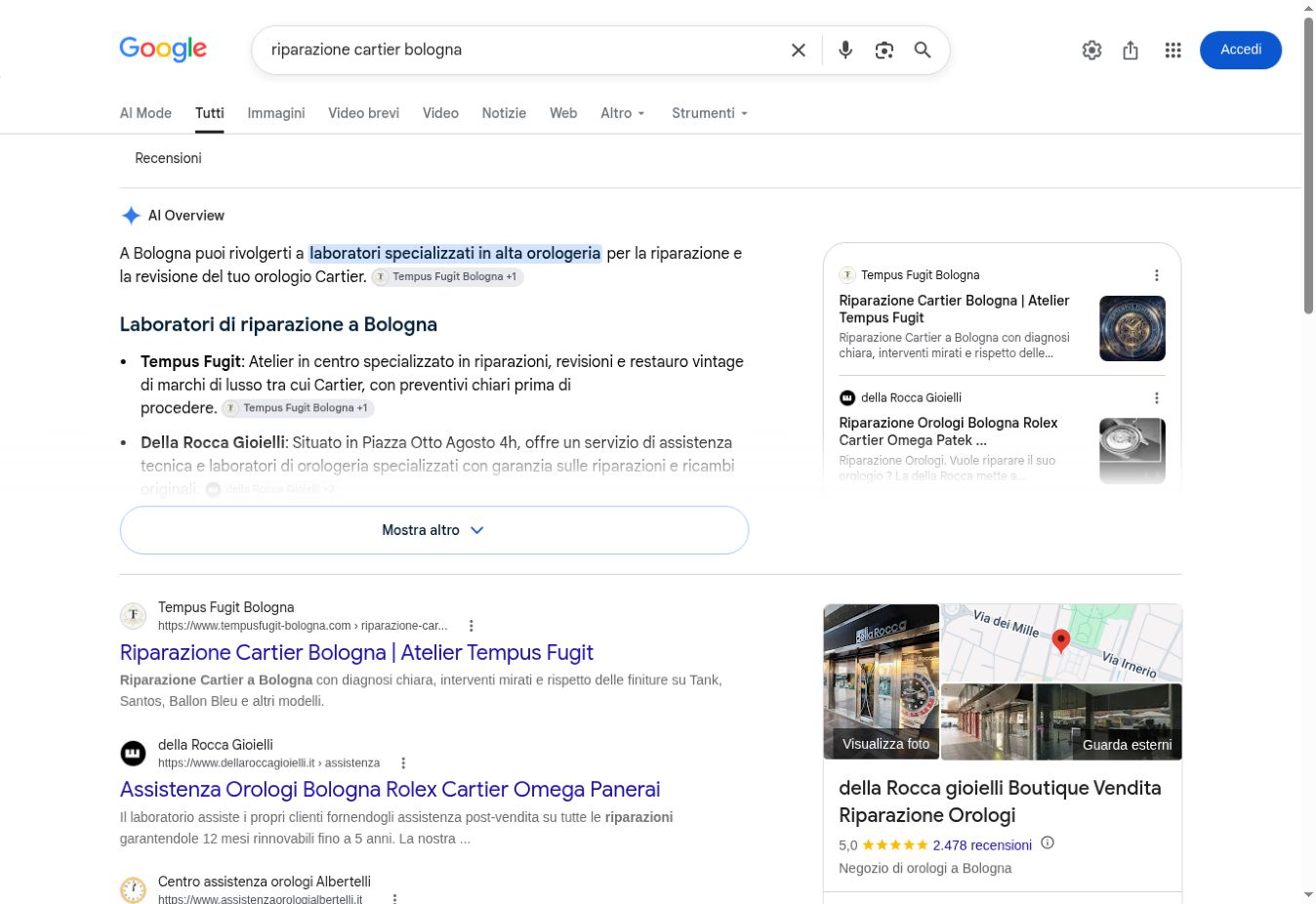Viewport: 1316px width, 904px height.
Task: Click 'Tempus Fugit Bologna' source name in sidebar card
Action: 920,275
